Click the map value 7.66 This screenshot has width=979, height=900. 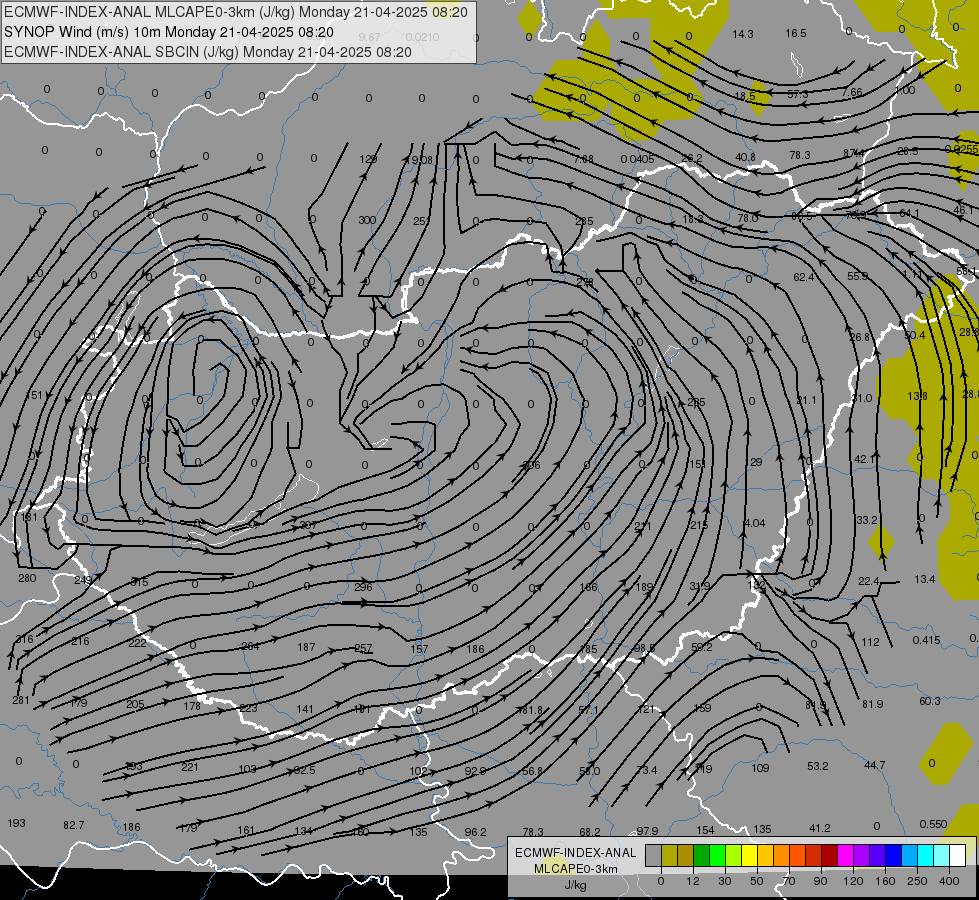point(852,92)
